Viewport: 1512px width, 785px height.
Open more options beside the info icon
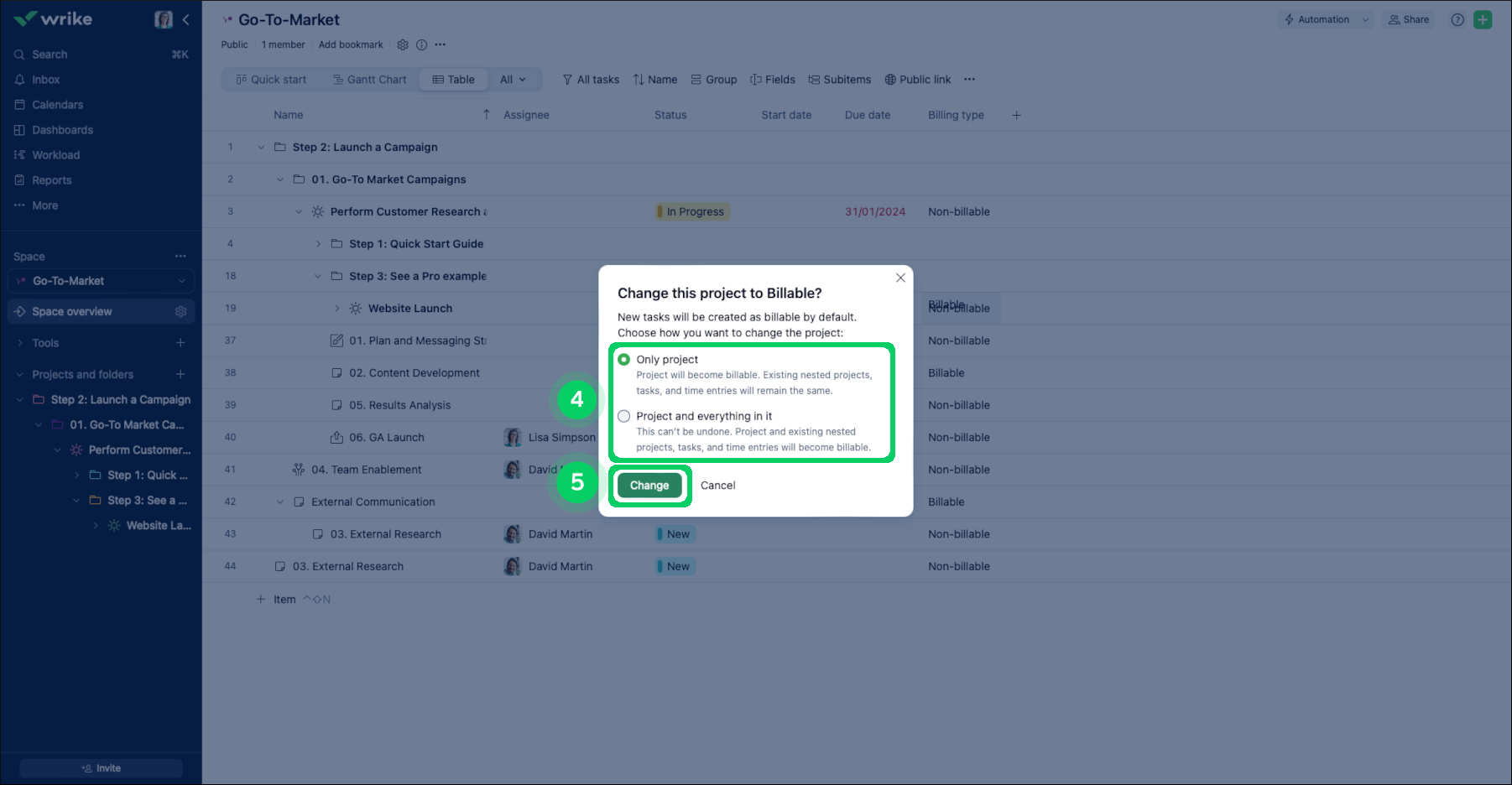pos(441,44)
